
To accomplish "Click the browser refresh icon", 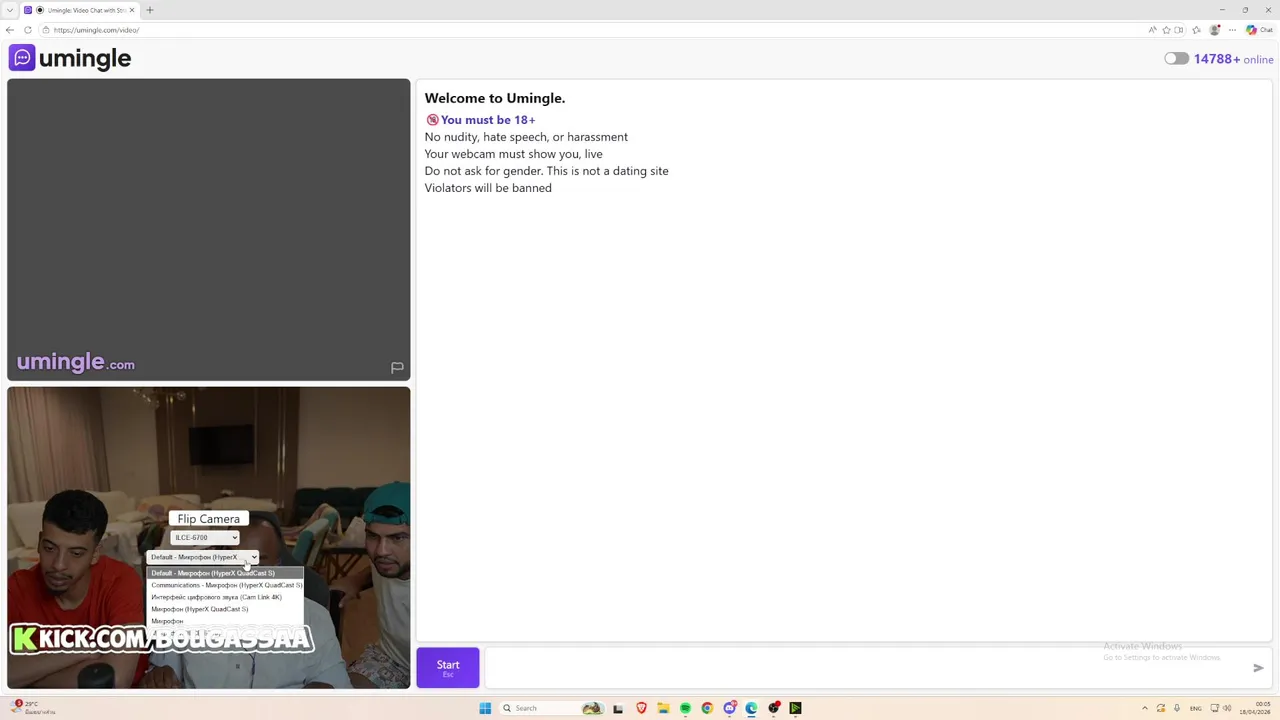I will (28, 30).
